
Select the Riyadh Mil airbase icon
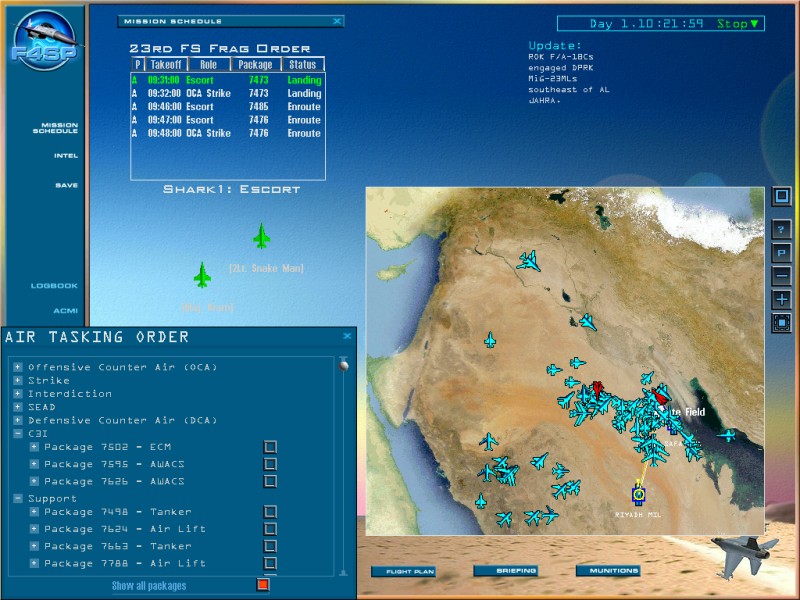(638, 494)
